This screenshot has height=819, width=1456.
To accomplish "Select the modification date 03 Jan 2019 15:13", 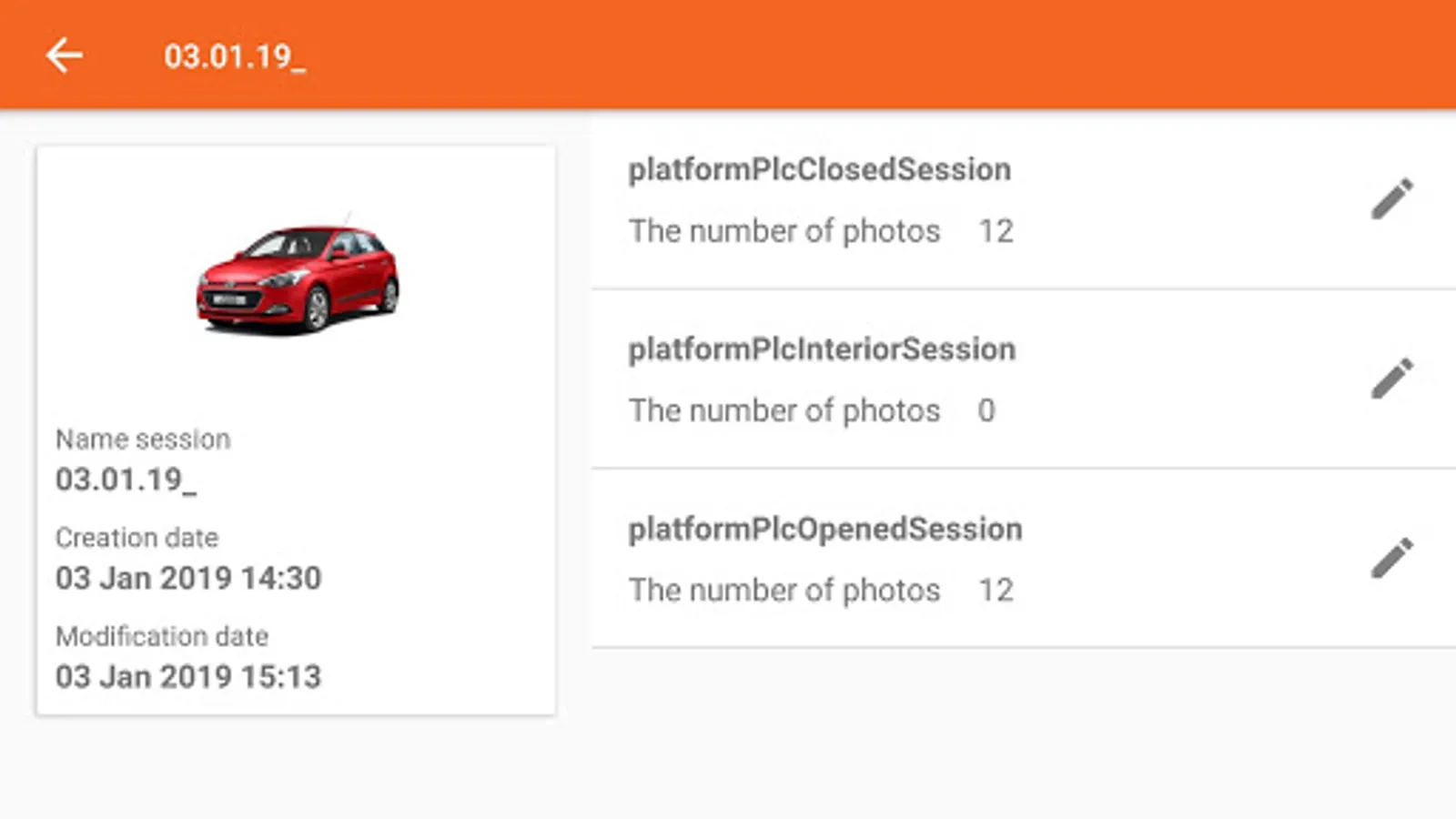I will click(x=188, y=676).
